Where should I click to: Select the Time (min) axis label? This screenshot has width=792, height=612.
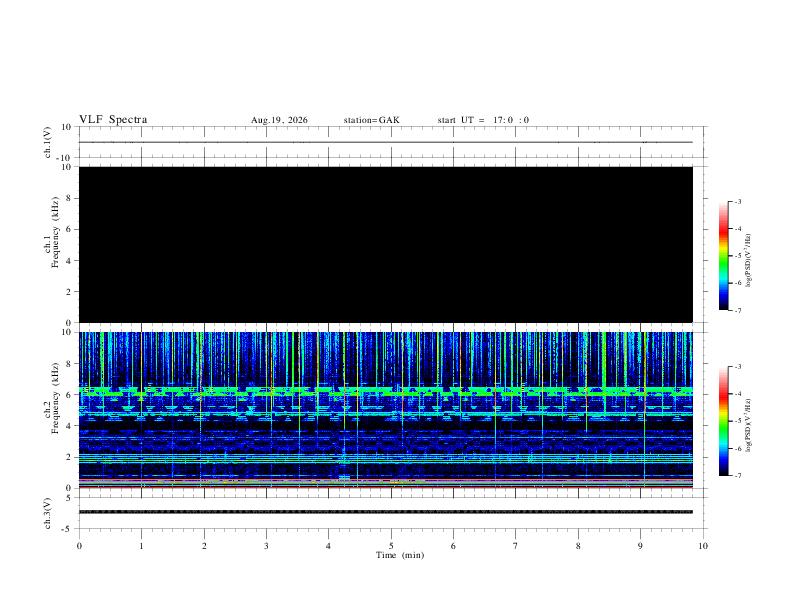coord(400,555)
